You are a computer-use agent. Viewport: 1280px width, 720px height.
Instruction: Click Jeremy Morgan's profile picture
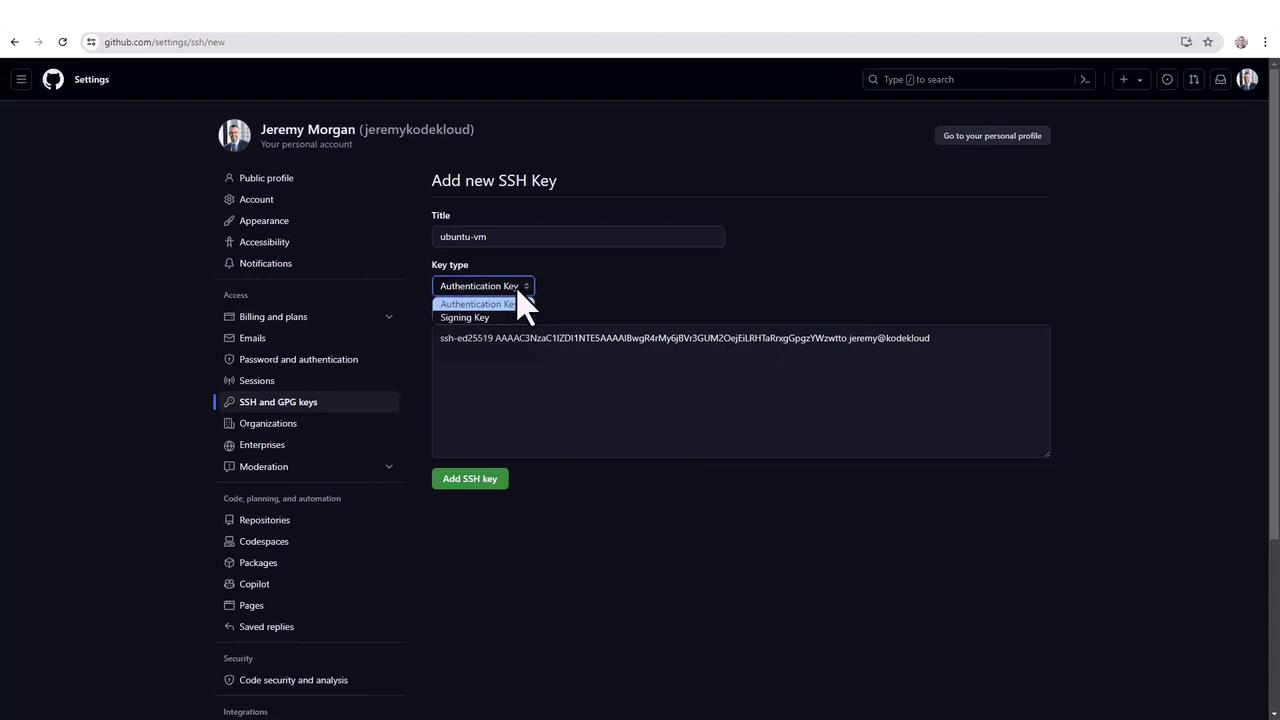(235, 135)
